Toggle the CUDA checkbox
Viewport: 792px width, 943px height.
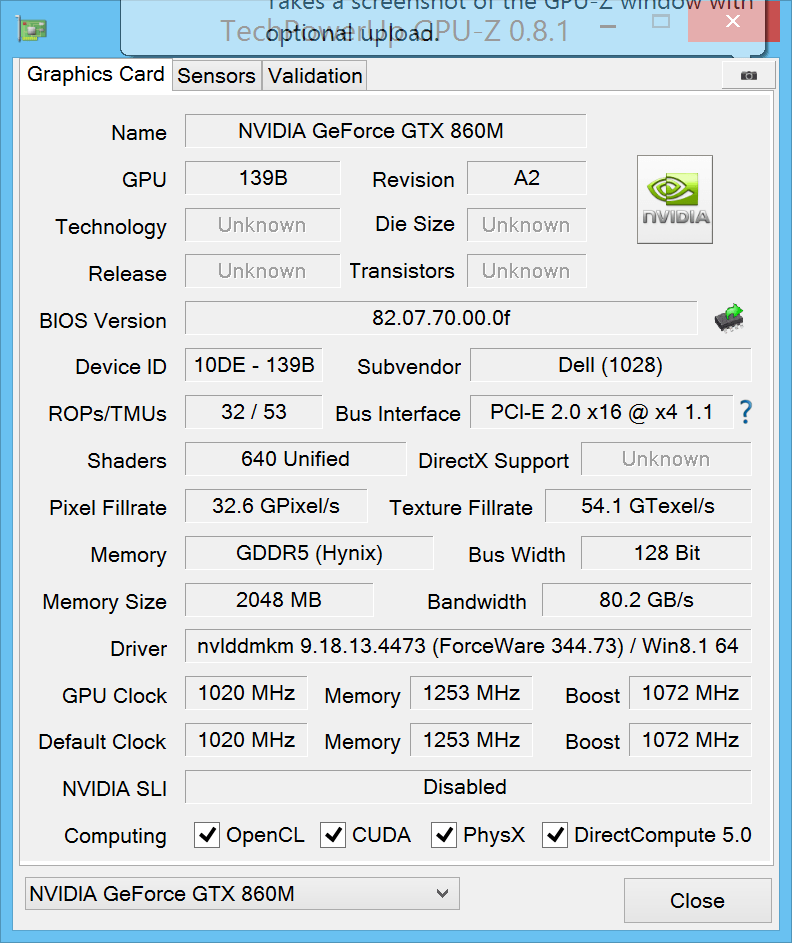333,835
